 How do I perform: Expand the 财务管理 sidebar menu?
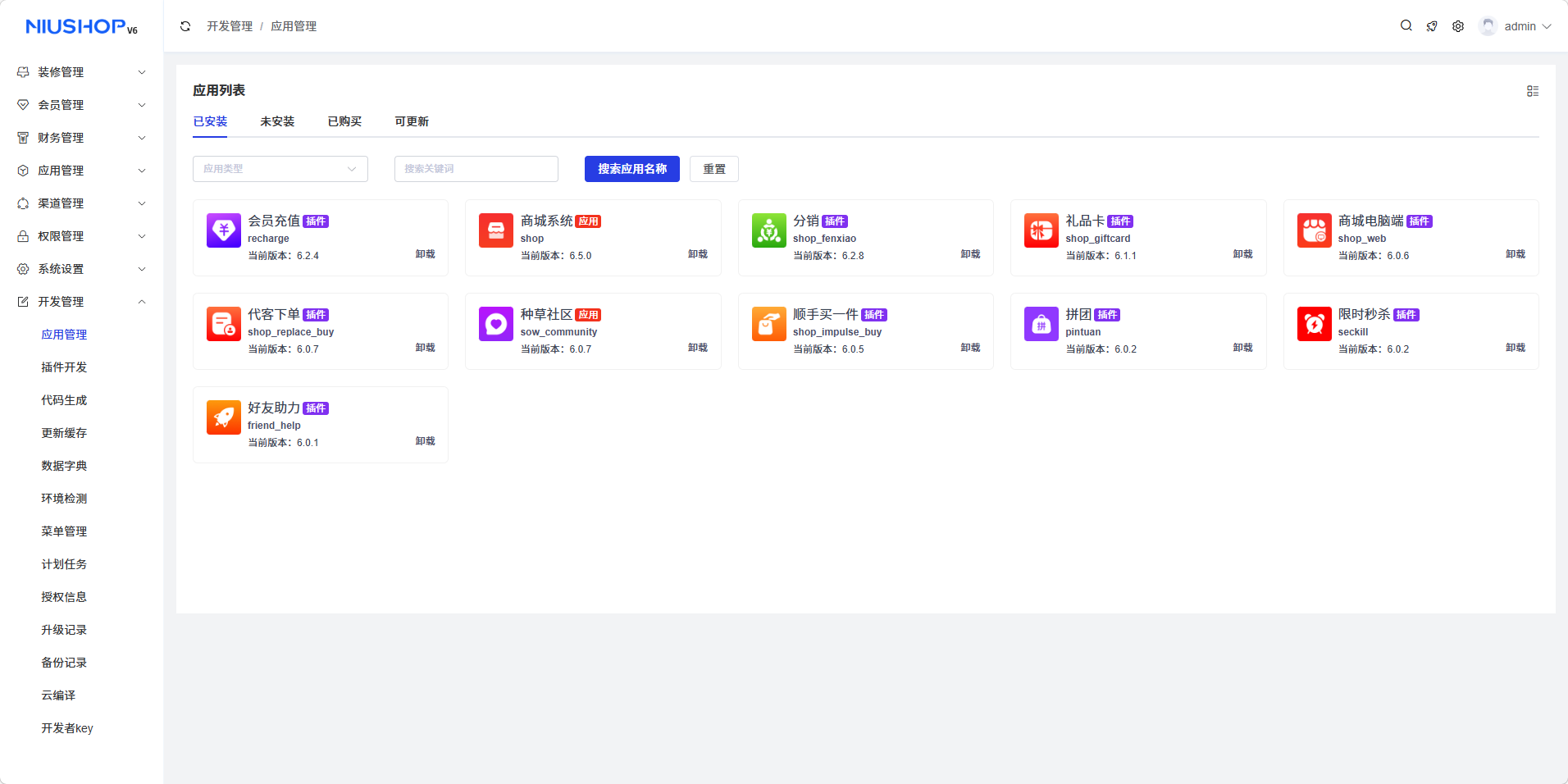(x=81, y=138)
